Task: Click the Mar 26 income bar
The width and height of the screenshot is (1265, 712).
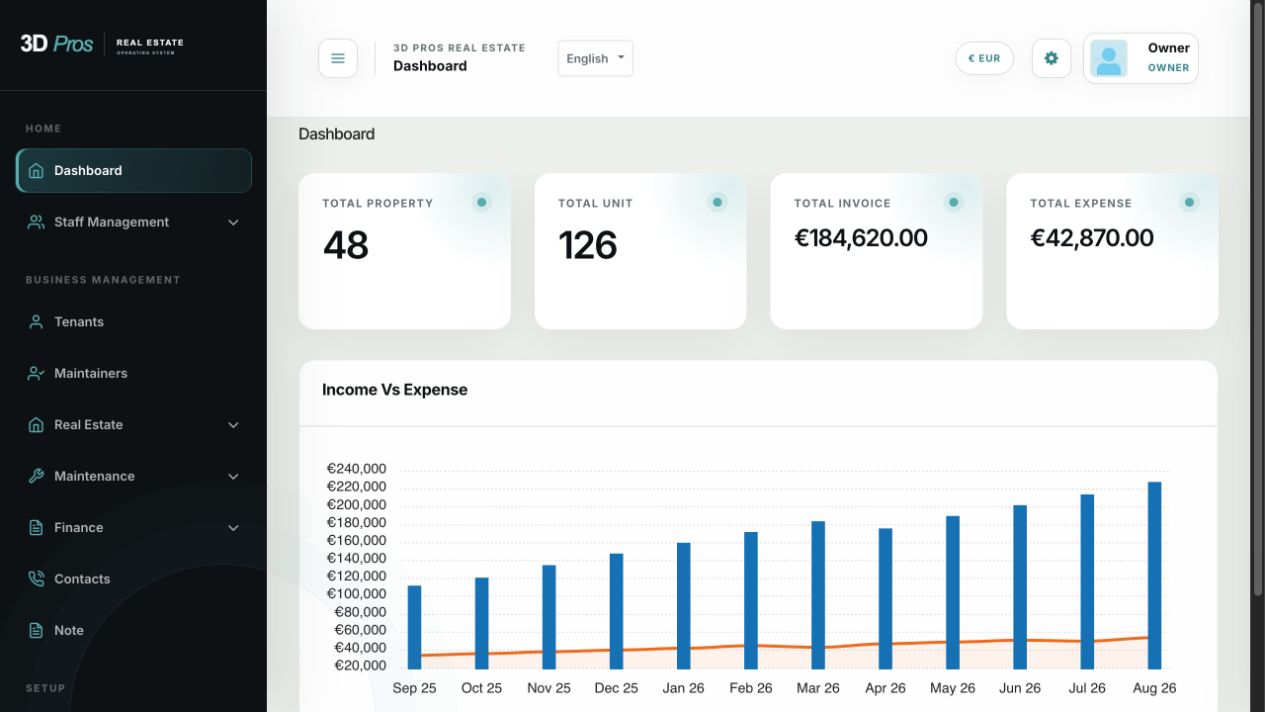Action: pos(818,595)
